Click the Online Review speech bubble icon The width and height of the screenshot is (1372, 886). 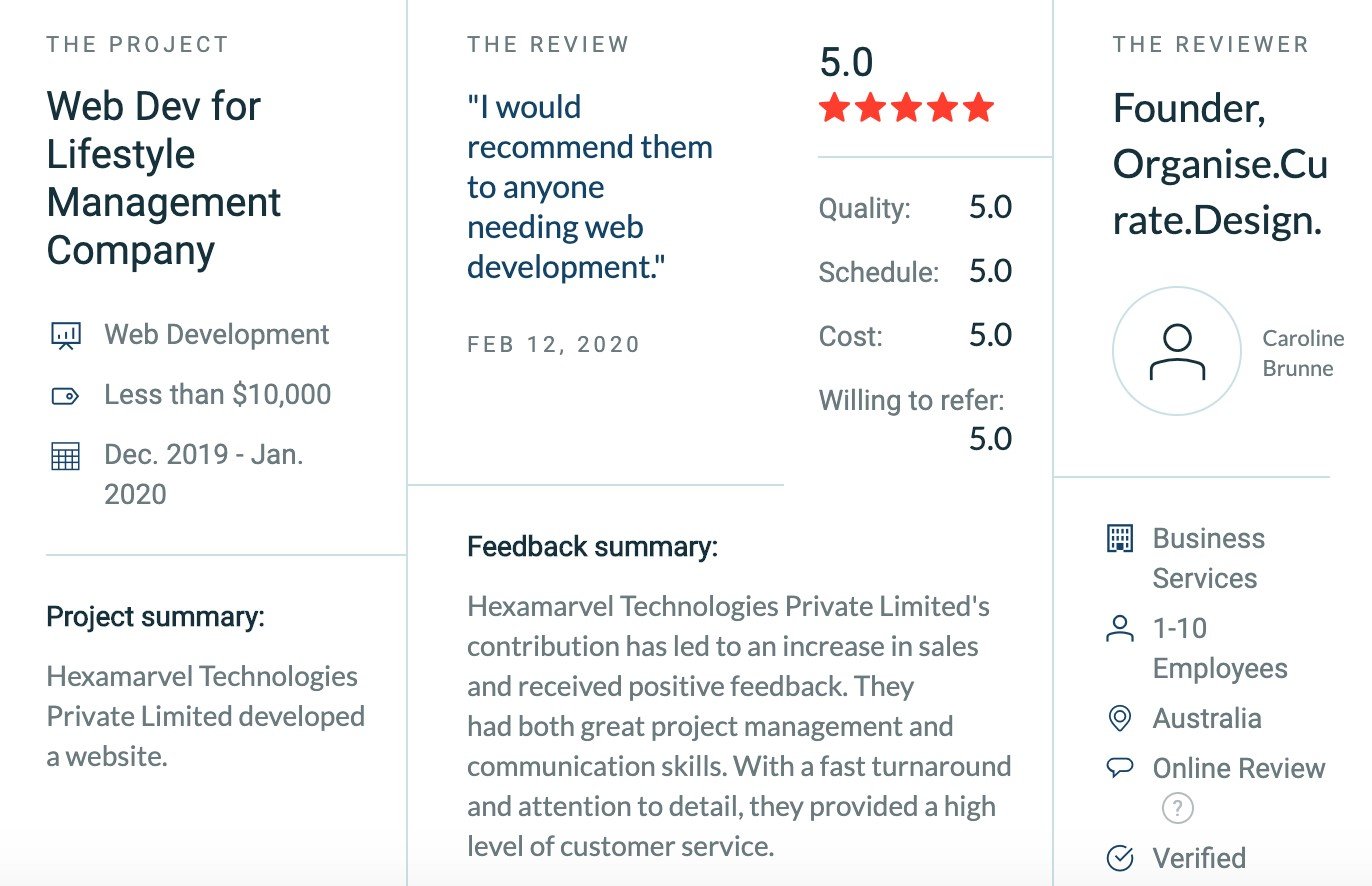pyautogui.click(x=1120, y=768)
